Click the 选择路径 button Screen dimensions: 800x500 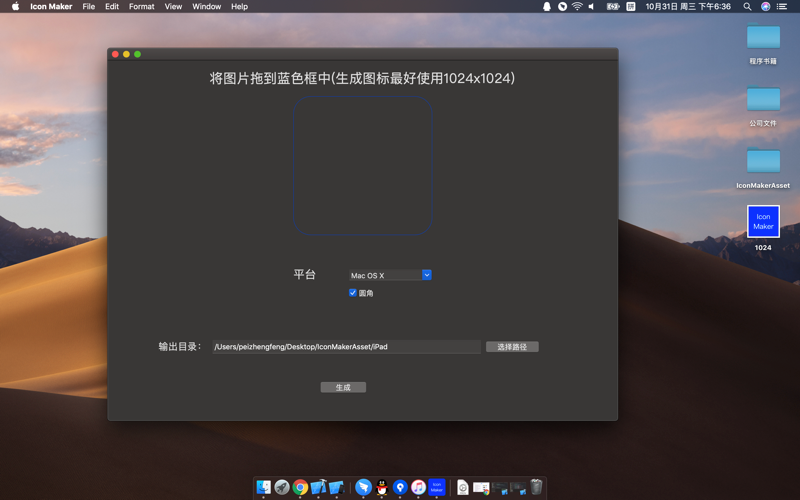pos(512,347)
